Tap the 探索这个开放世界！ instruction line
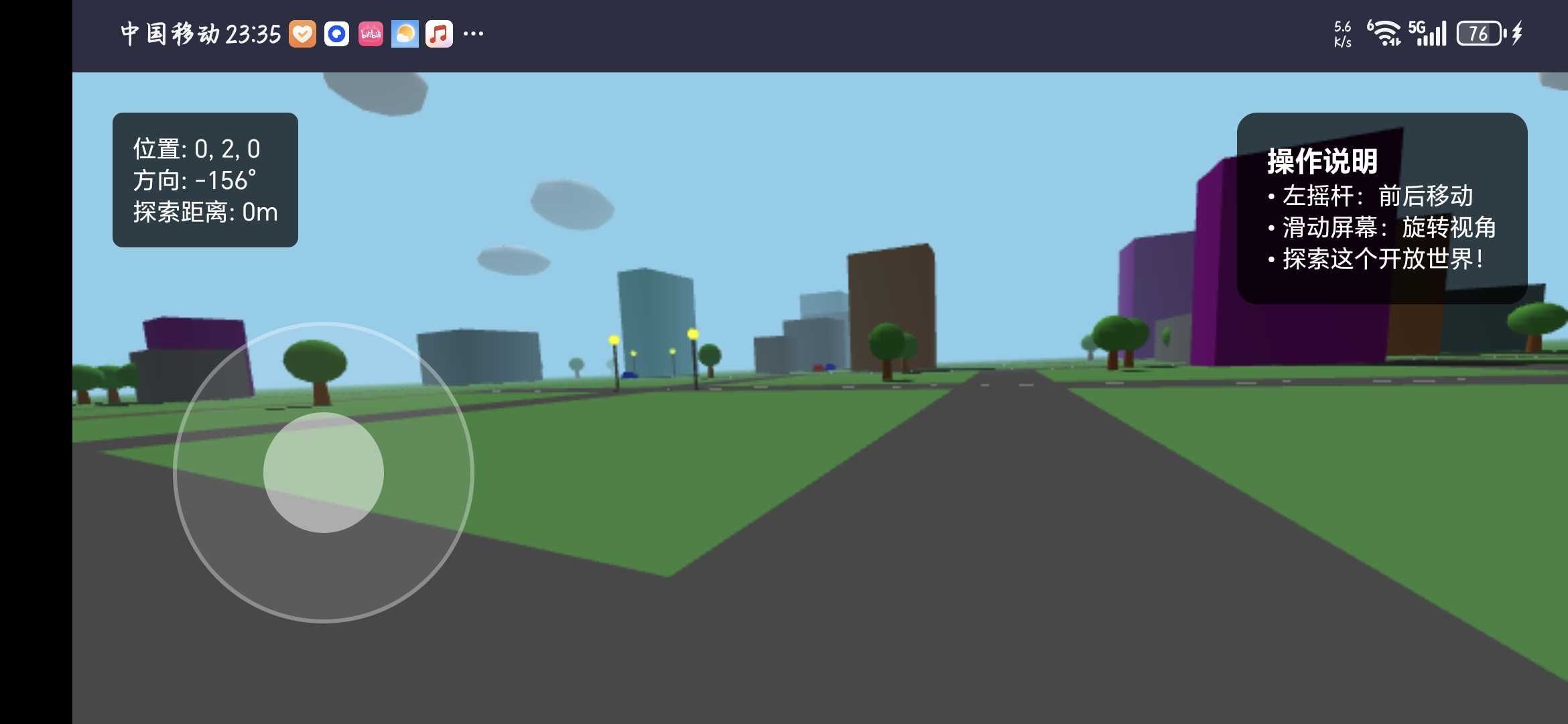This screenshot has width=1568, height=724. point(1376,259)
